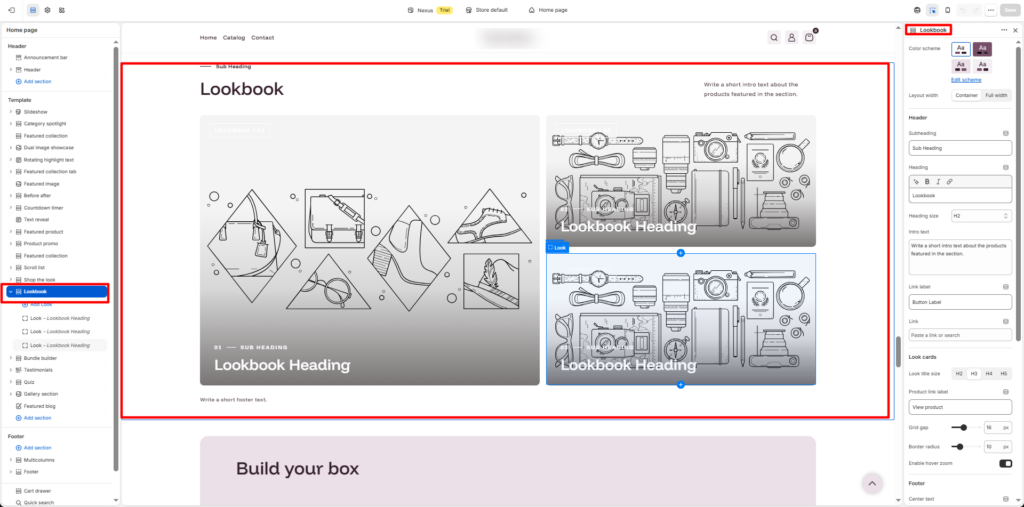Select the white color scheme swatch
This screenshot has height=507, width=1024.
pos(961,49)
